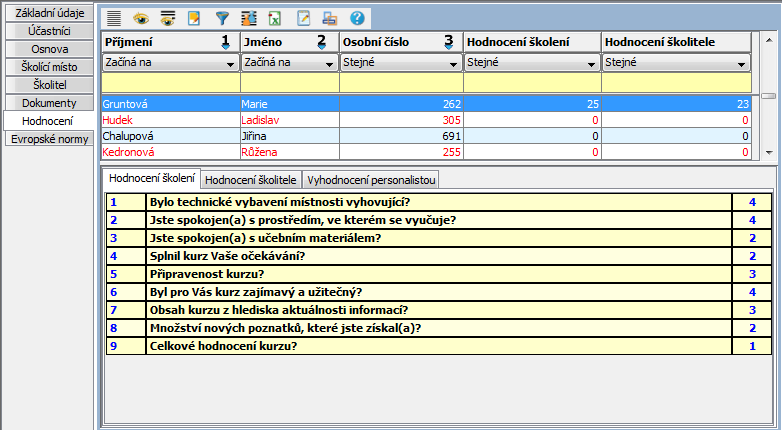Viewport: 782px width, 430px height.
Task: Click the person with list icon
Action: (248, 18)
